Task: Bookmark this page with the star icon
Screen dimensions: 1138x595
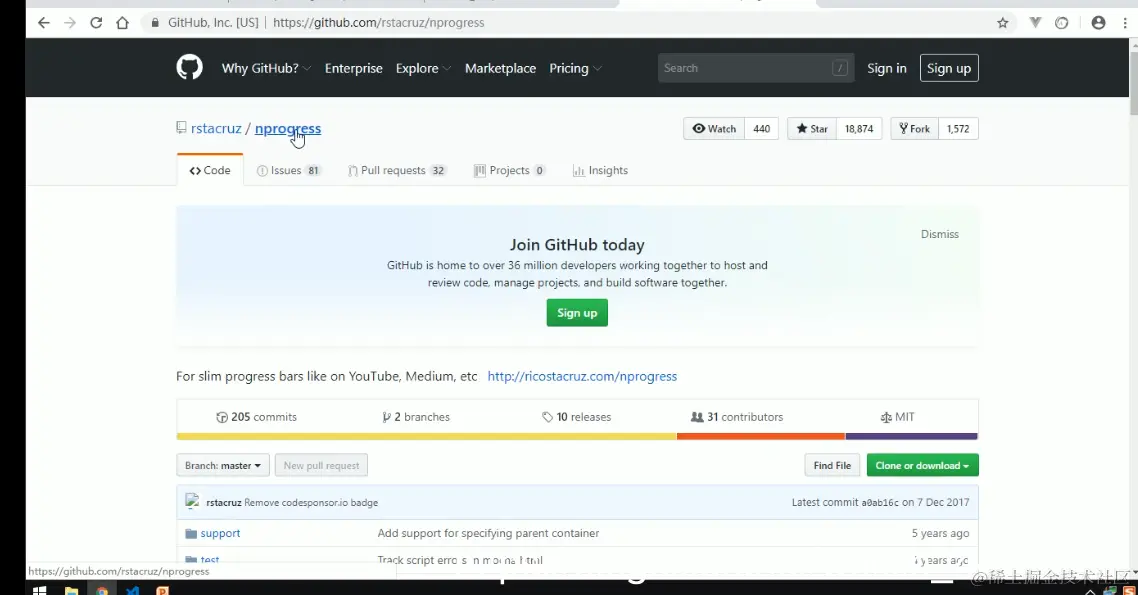Action: coord(1002,22)
